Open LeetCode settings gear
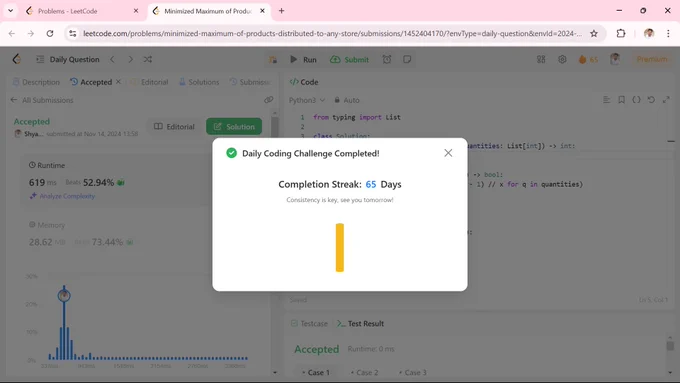This screenshot has width=680, height=383. click(x=562, y=59)
